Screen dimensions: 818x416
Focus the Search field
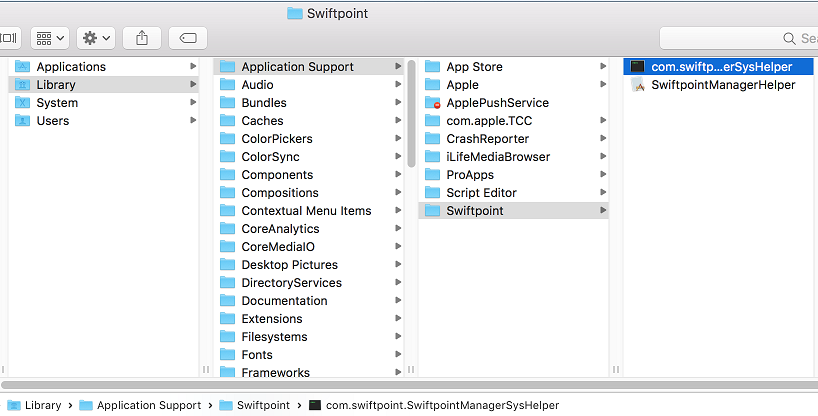click(x=739, y=38)
